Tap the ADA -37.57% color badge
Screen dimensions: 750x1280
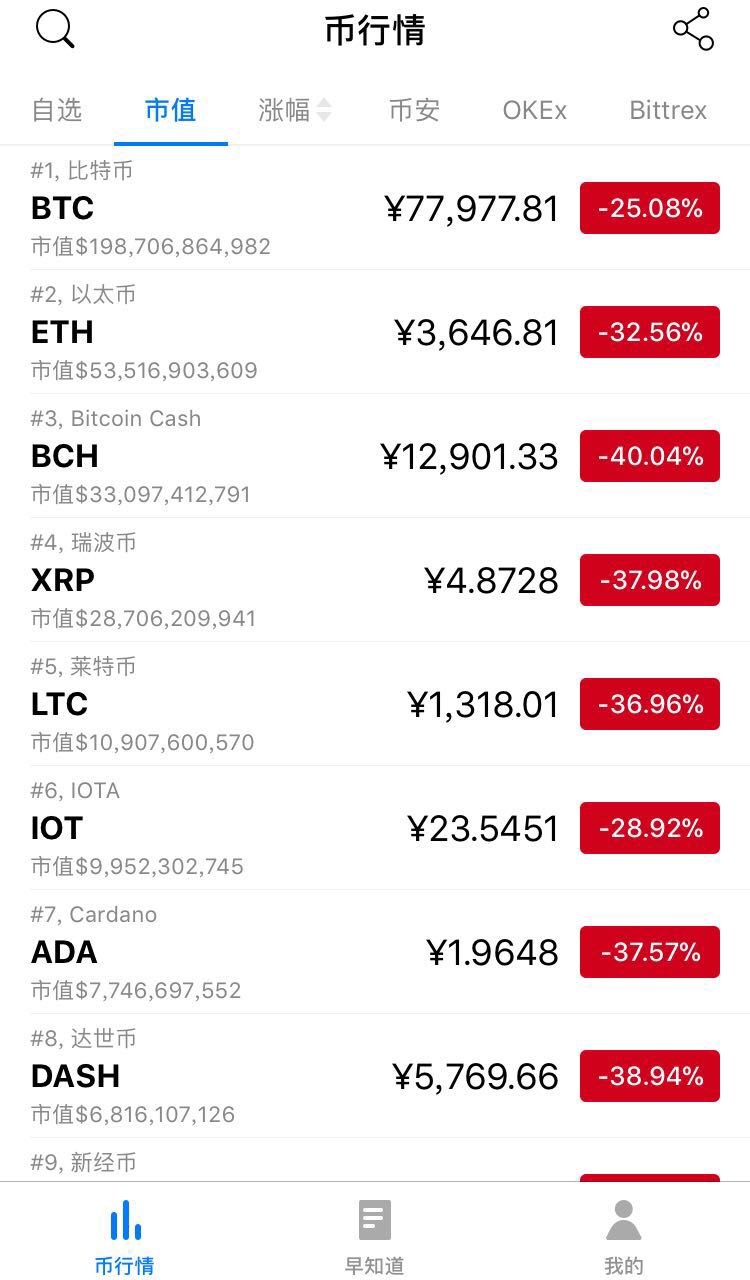pyautogui.click(x=649, y=952)
